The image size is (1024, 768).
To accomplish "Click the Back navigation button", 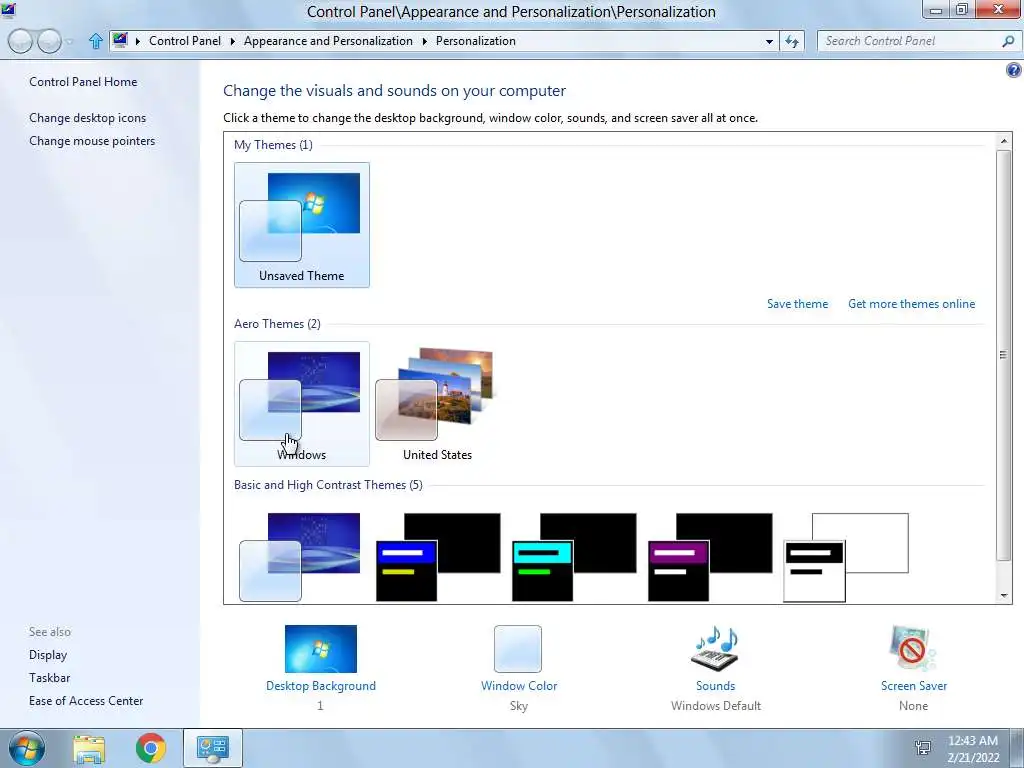I will pyautogui.click(x=20, y=41).
